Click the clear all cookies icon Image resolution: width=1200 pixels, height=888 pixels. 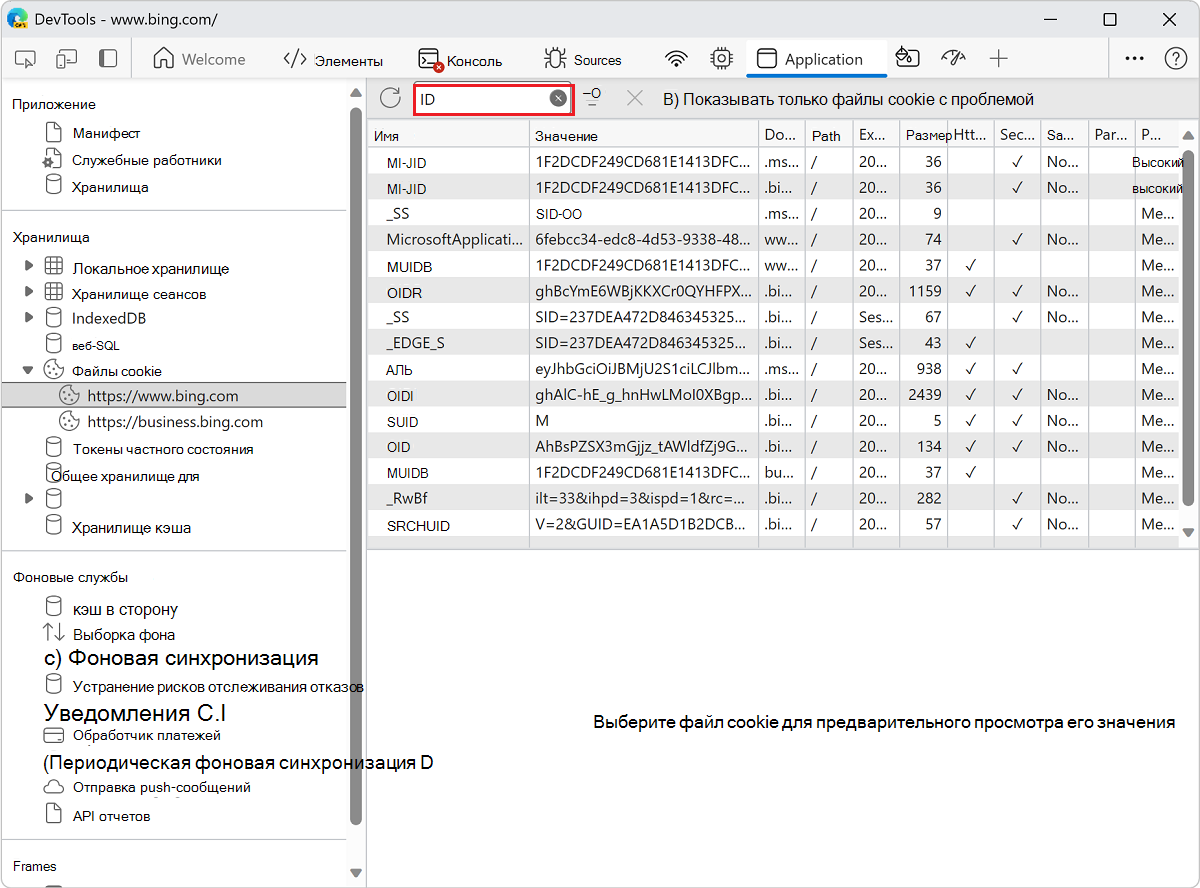[593, 98]
